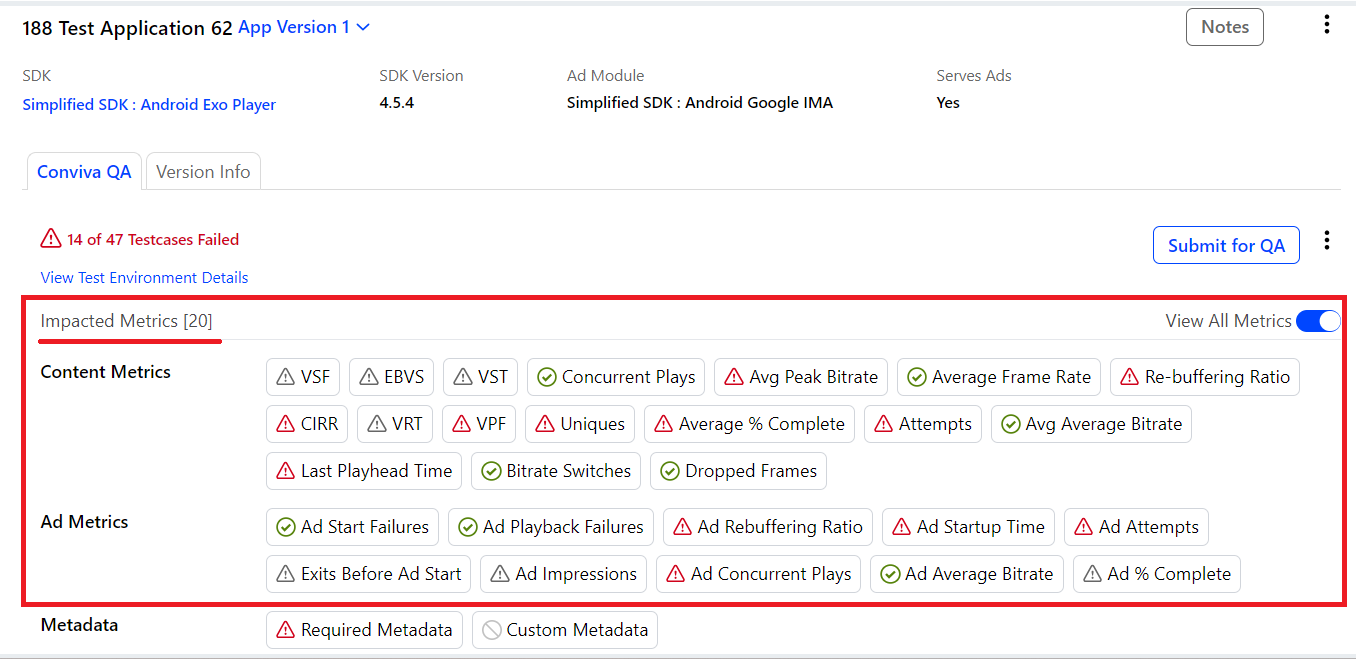This screenshot has width=1356, height=659.
Task: Click the Notes button
Action: (x=1224, y=27)
